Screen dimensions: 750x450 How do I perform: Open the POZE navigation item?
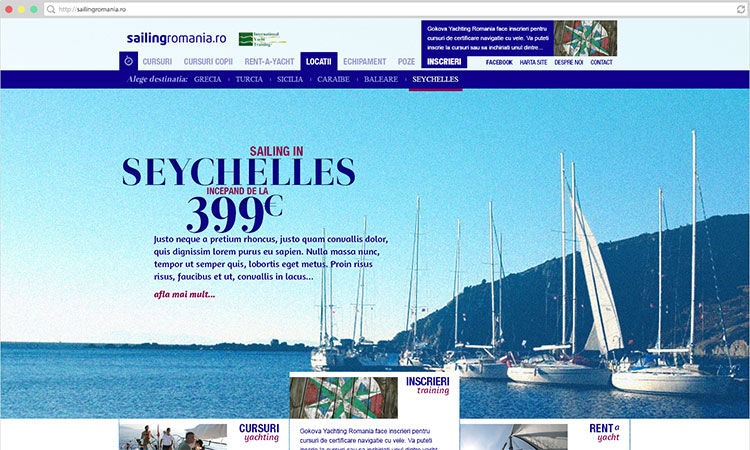click(406, 62)
